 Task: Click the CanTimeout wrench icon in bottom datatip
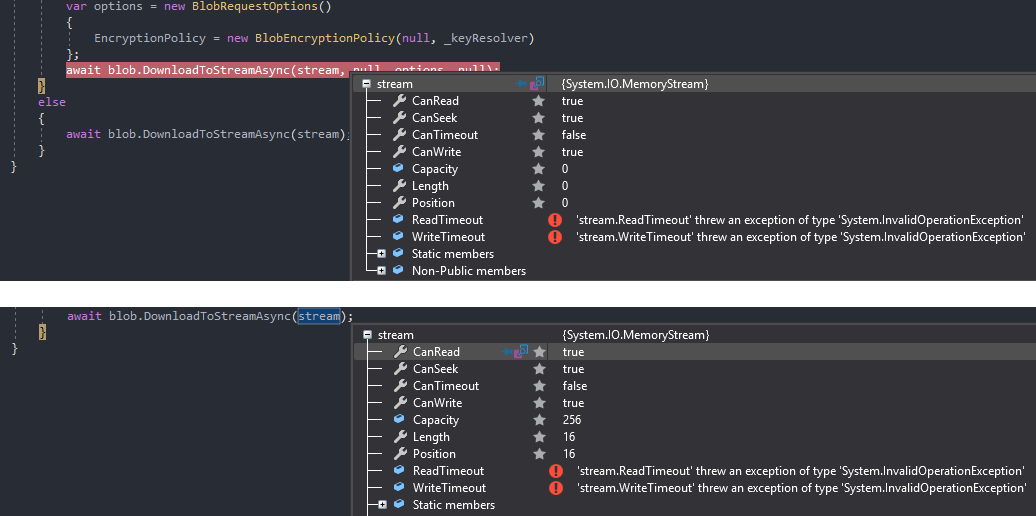click(x=400, y=386)
